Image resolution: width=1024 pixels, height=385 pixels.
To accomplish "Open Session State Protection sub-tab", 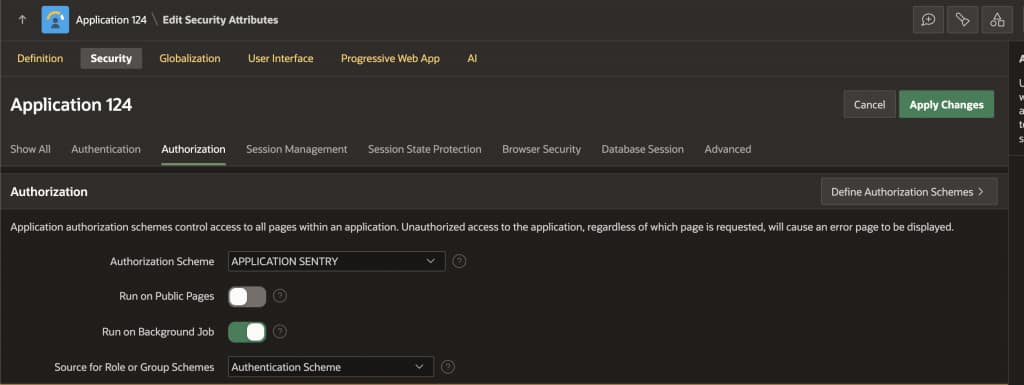I will [x=424, y=149].
